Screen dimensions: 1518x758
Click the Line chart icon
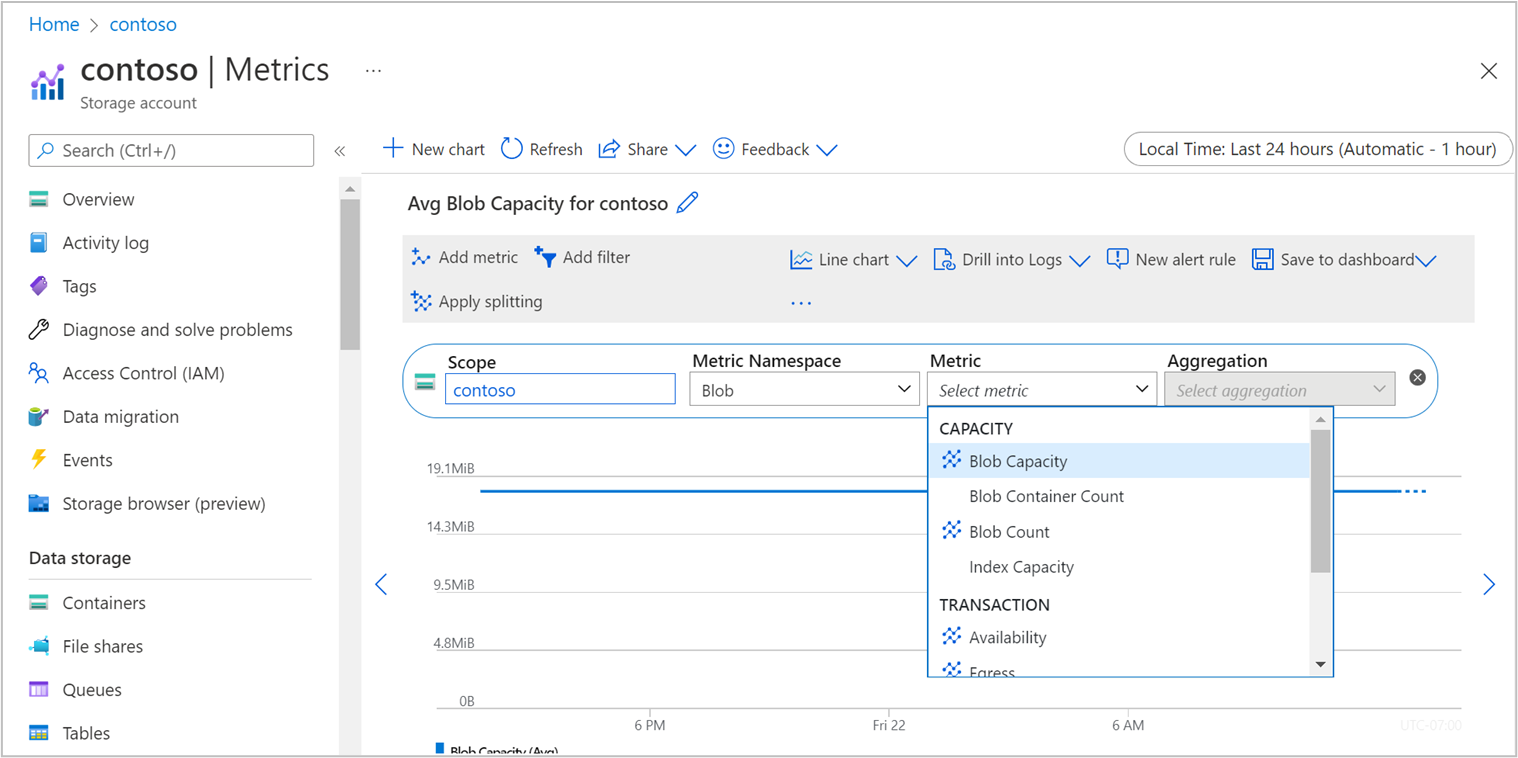801,260
